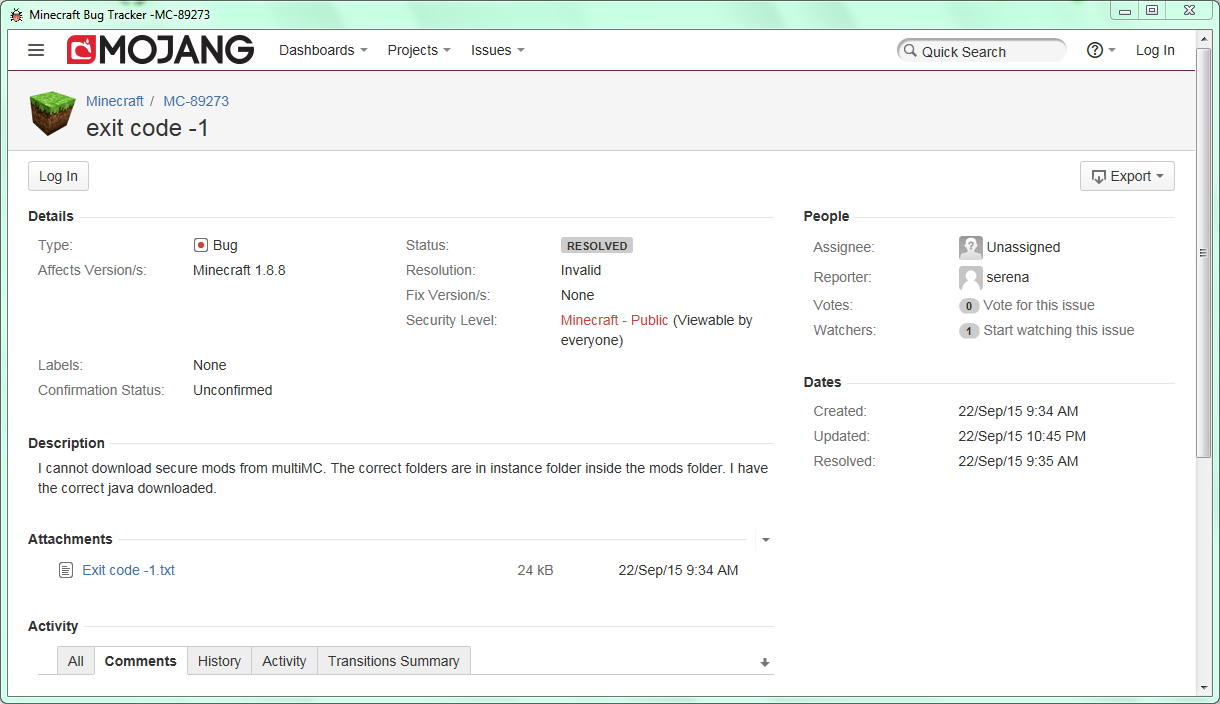Click the votes counter badge
The height and width of the screenshot is (704, 1220).
pos(968,305)
